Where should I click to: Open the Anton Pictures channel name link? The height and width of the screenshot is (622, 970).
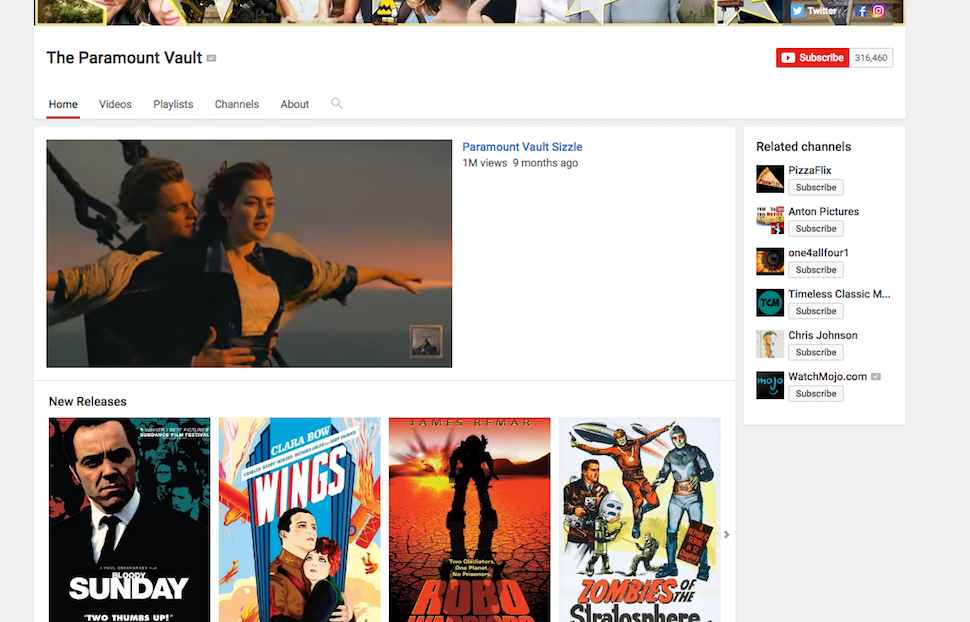point(823,212)
